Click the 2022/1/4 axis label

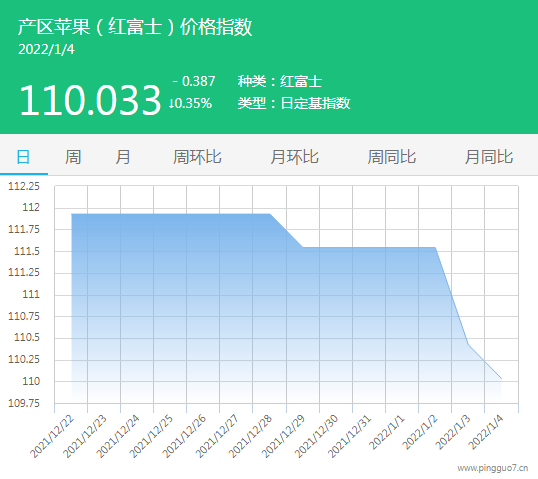[x=486, y=432]
